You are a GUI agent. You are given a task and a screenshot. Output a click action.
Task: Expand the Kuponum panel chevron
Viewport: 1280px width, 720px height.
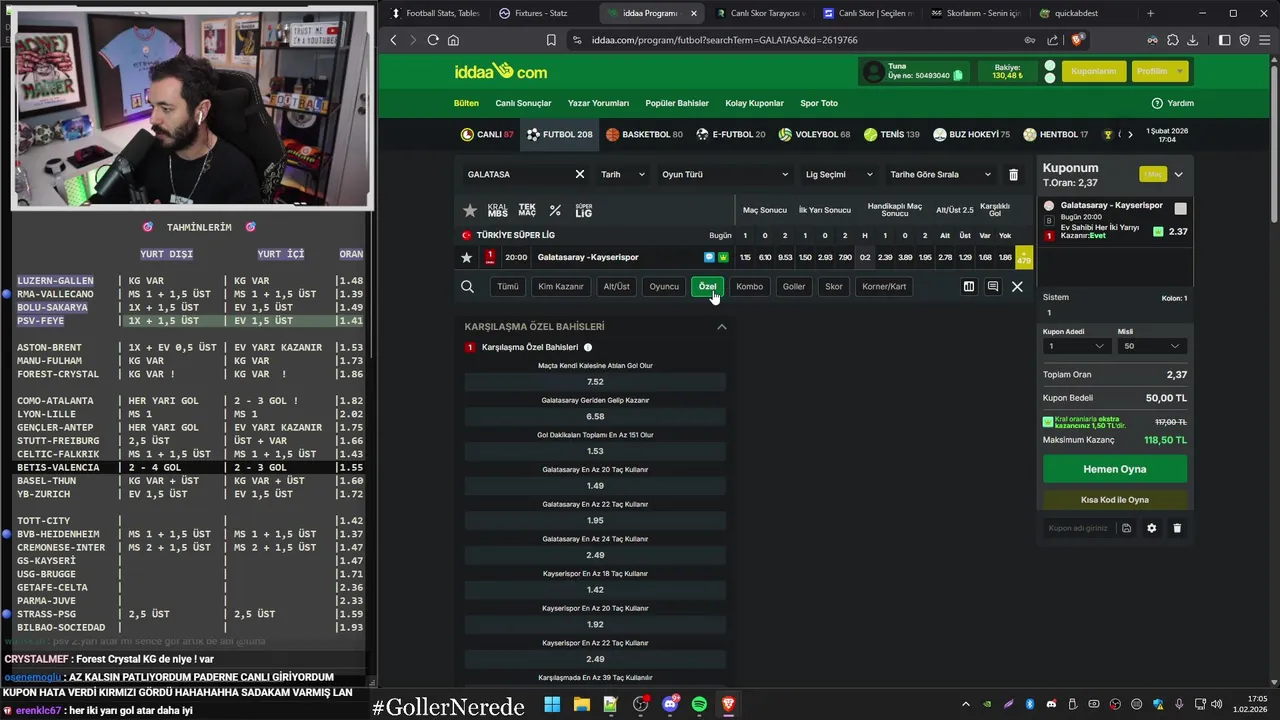tap(1178, 174)
